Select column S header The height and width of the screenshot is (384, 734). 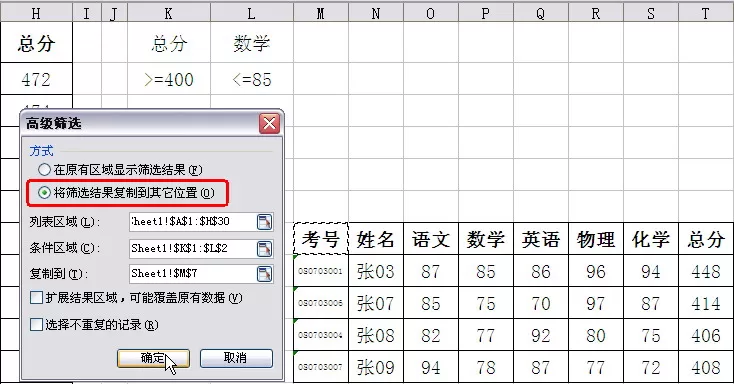[x=651, y=14]
